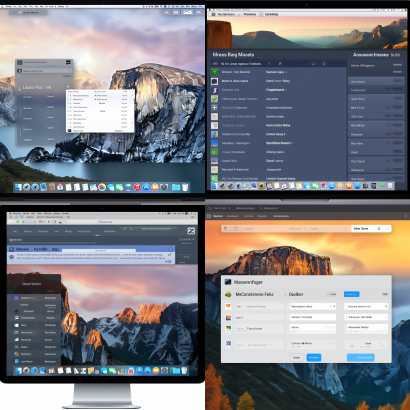Select the green T icon row in dark list

[x=279, y=72]
